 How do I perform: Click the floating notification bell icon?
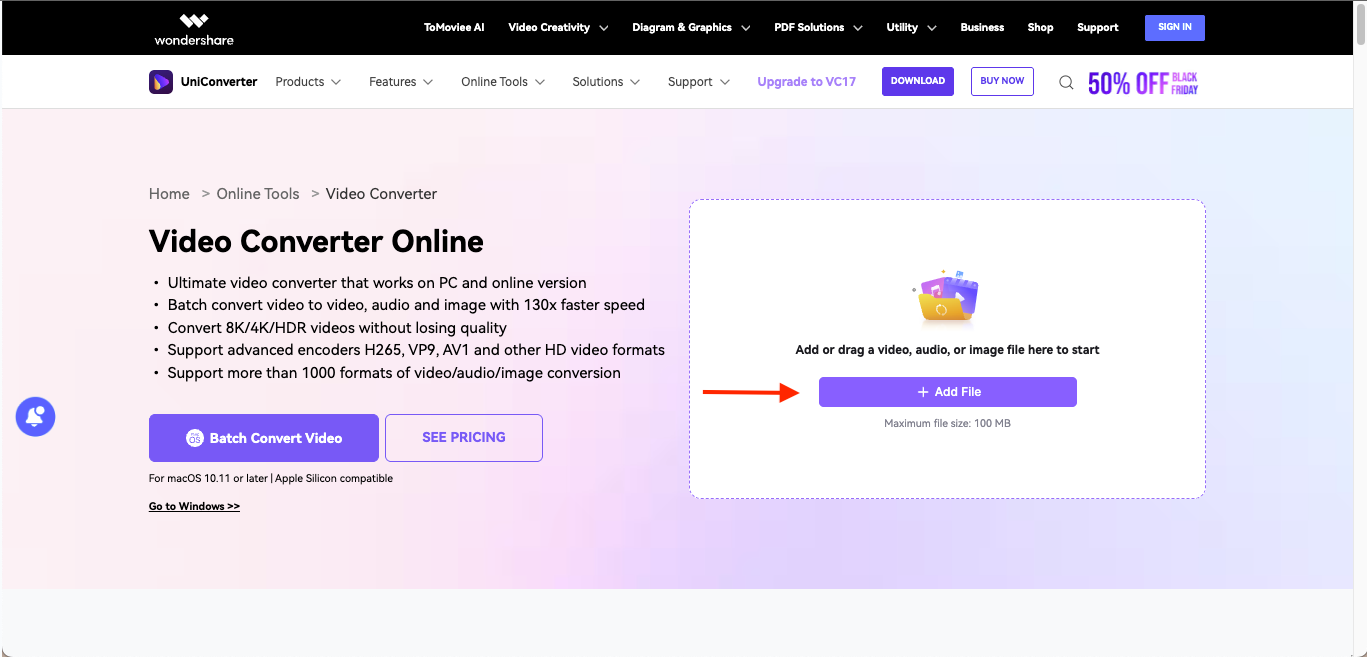[35, 416]
